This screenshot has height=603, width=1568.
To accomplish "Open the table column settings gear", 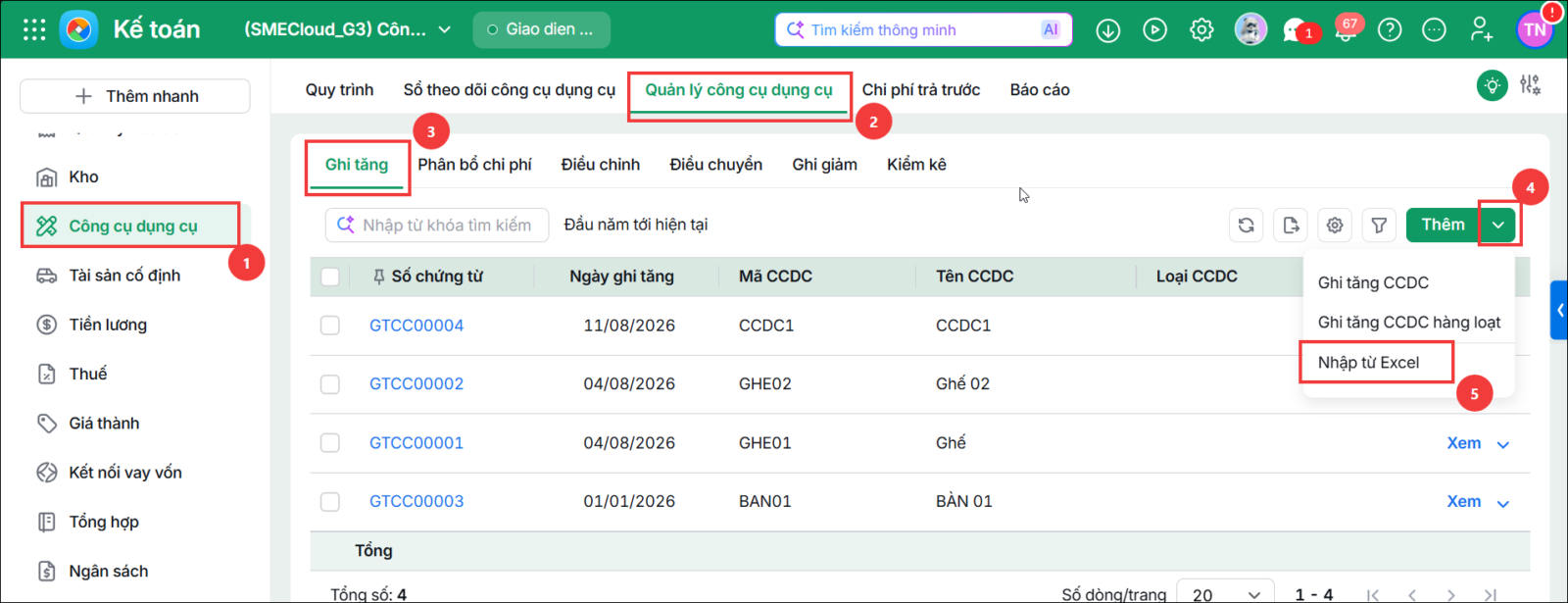I will click(x=1335, y=226).
